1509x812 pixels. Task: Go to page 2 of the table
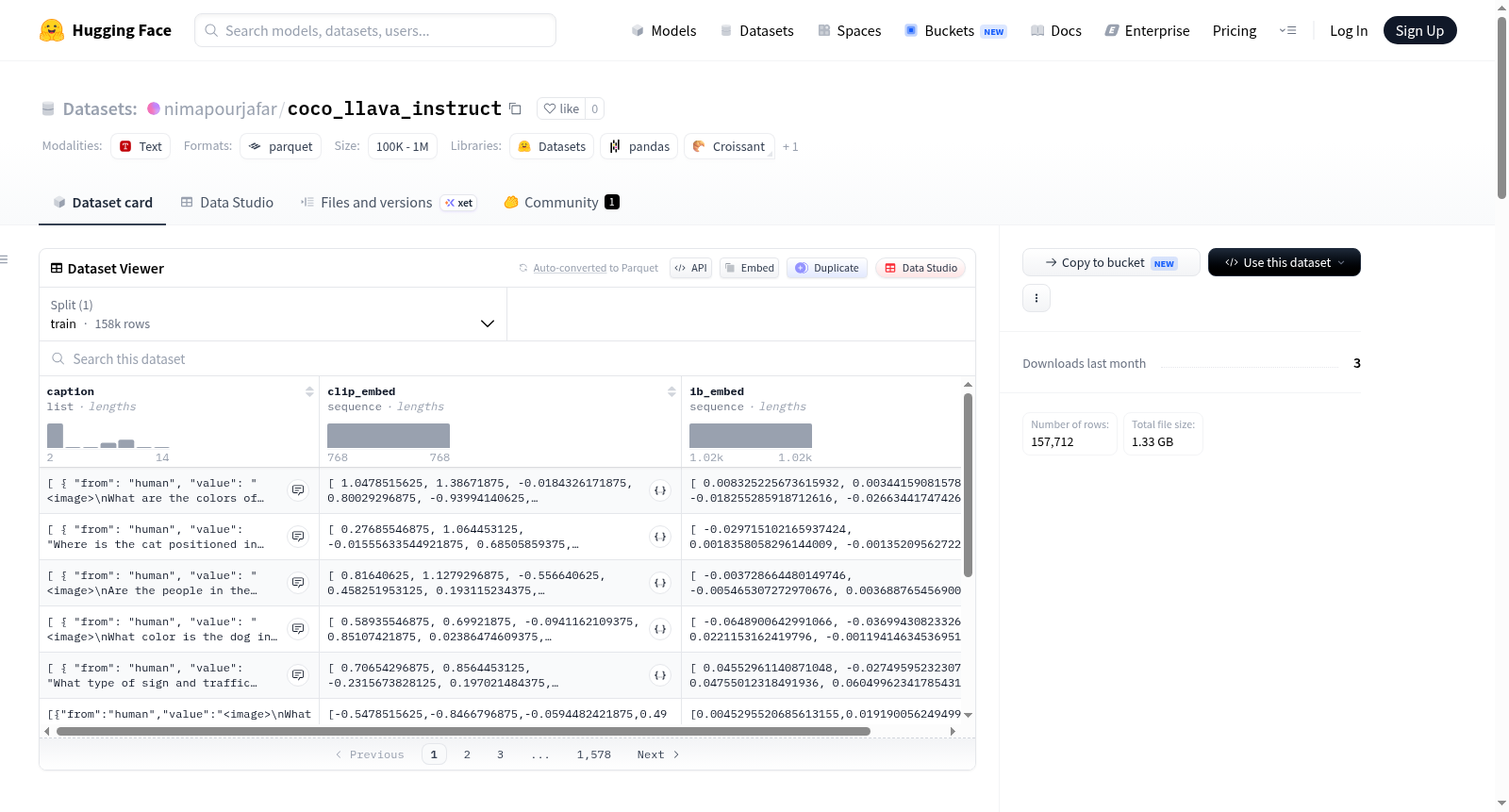coord(467,754)
